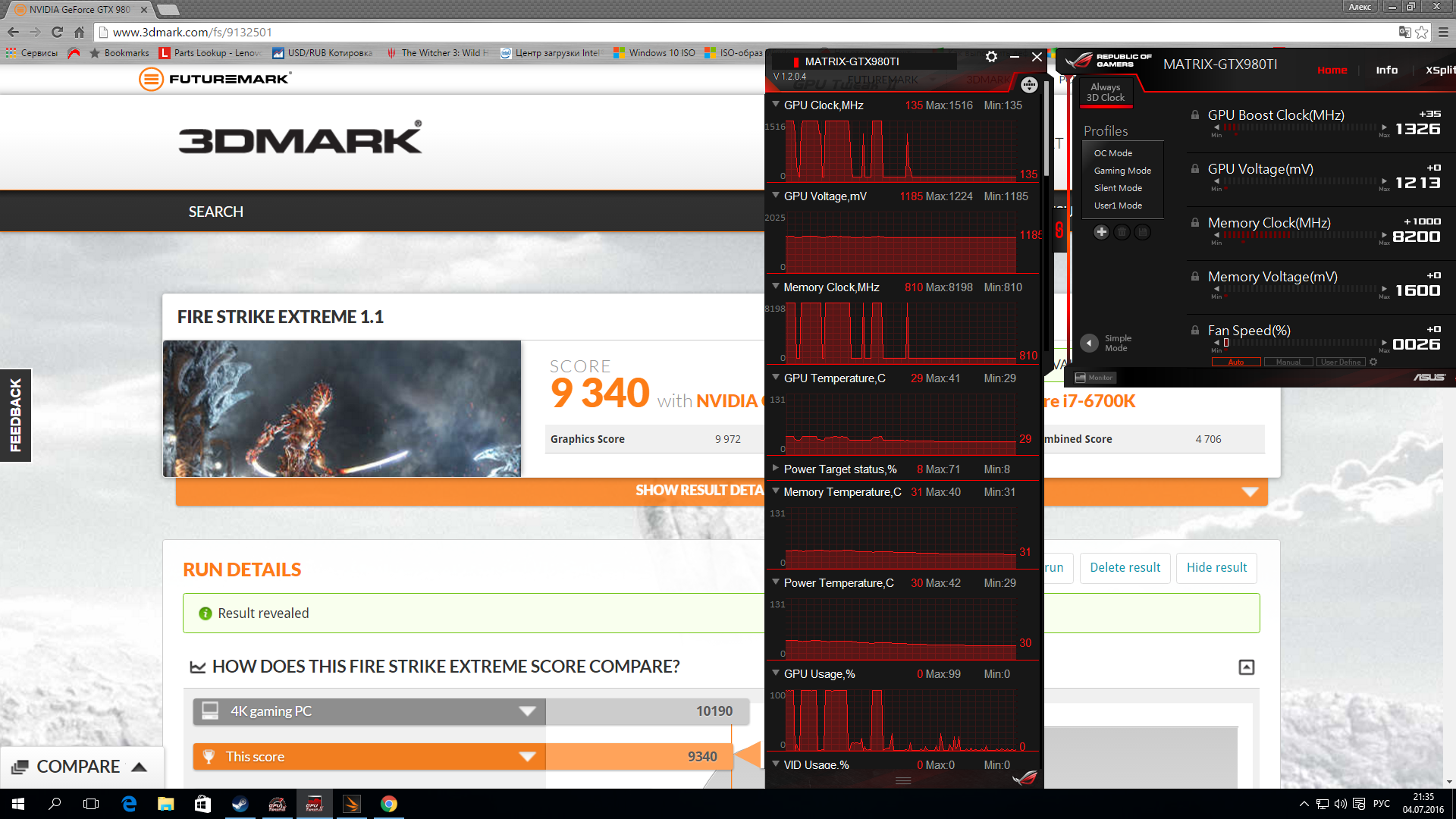Set fan speed mode to Manual
Image resolution: width=1456 pixels, height=819 pixels.
point(1288,362)
